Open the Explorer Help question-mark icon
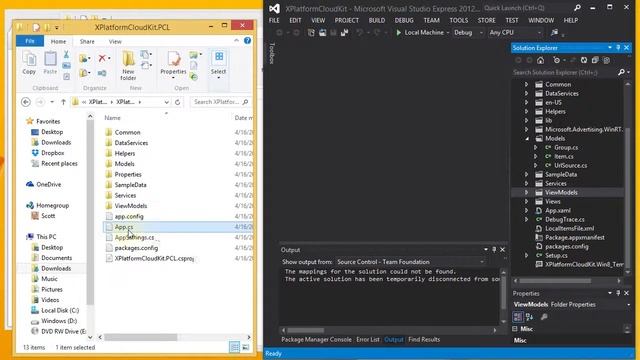The image size is (640, 360). pyautogui.click(x=247, y=40)
